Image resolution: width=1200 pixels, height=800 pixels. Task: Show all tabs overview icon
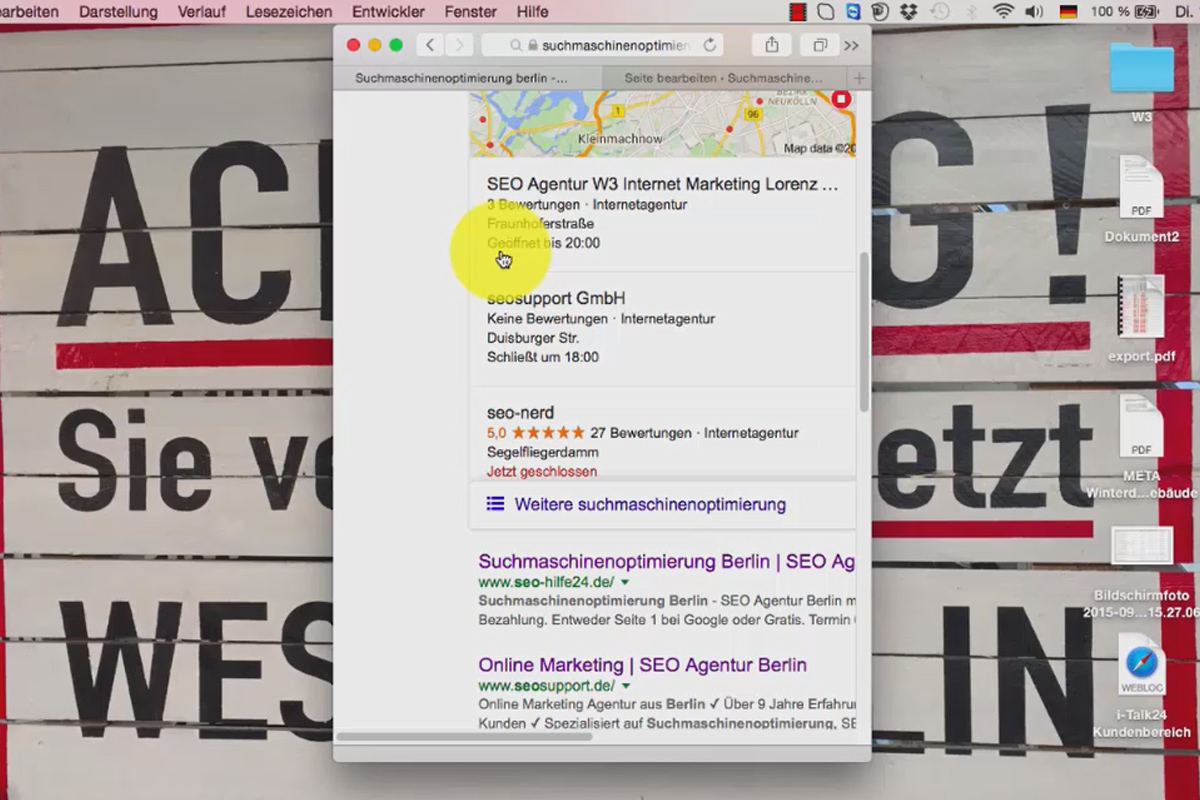point(819,45)
